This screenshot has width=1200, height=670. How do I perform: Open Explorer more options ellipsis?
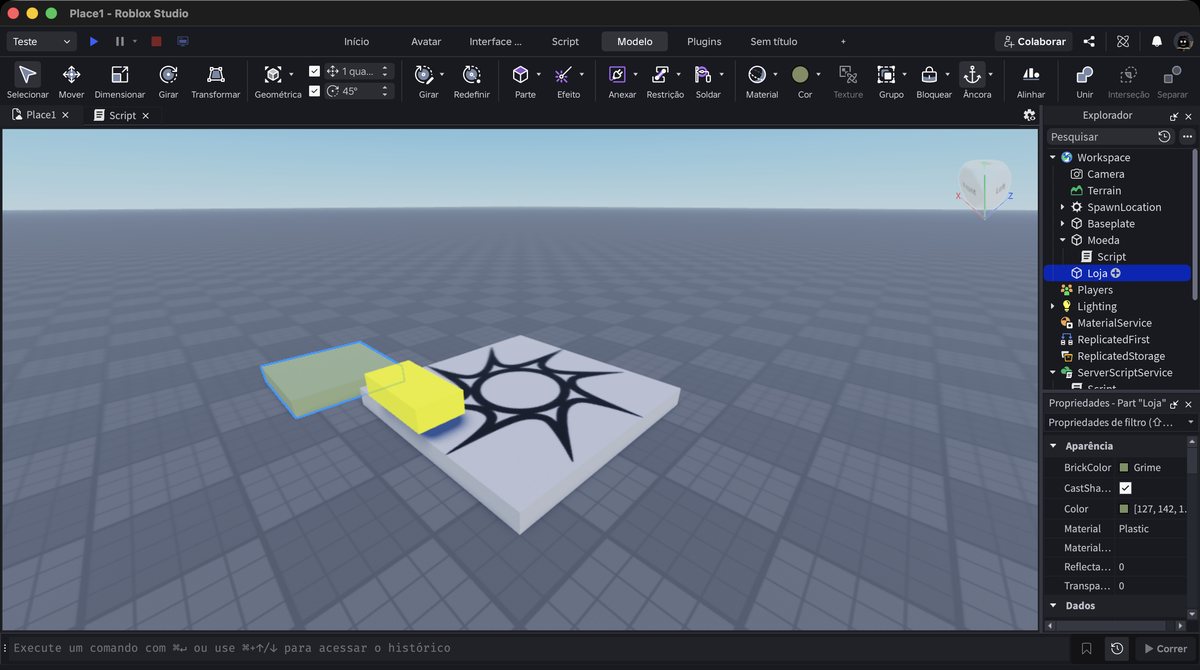(1187, 136)
